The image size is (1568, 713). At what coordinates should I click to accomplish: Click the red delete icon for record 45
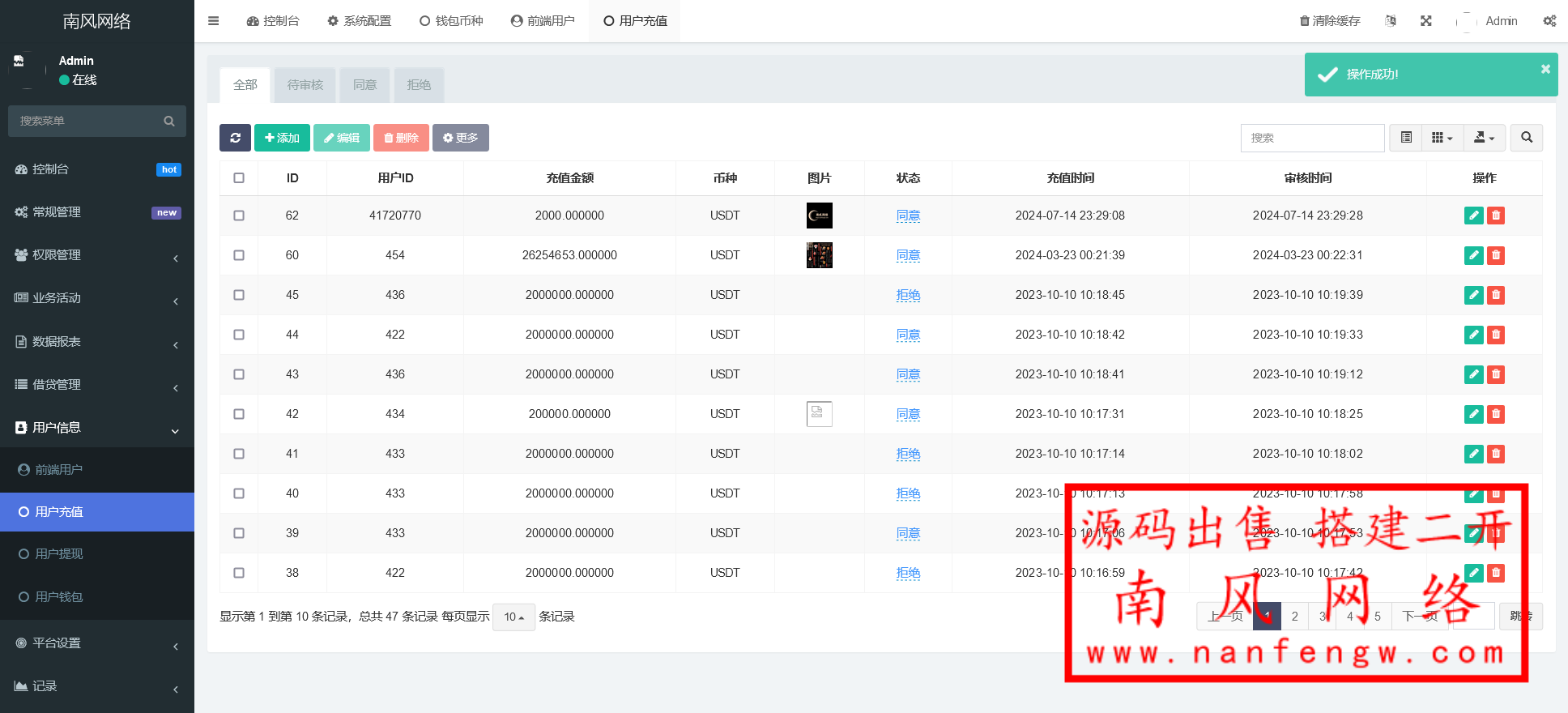1496,295
